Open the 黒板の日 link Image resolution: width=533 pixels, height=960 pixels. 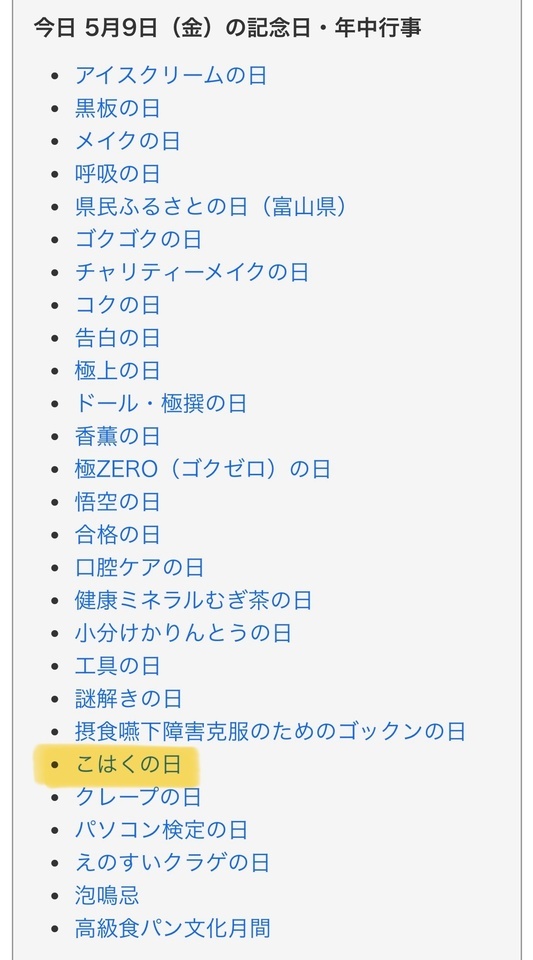point(117,108)
